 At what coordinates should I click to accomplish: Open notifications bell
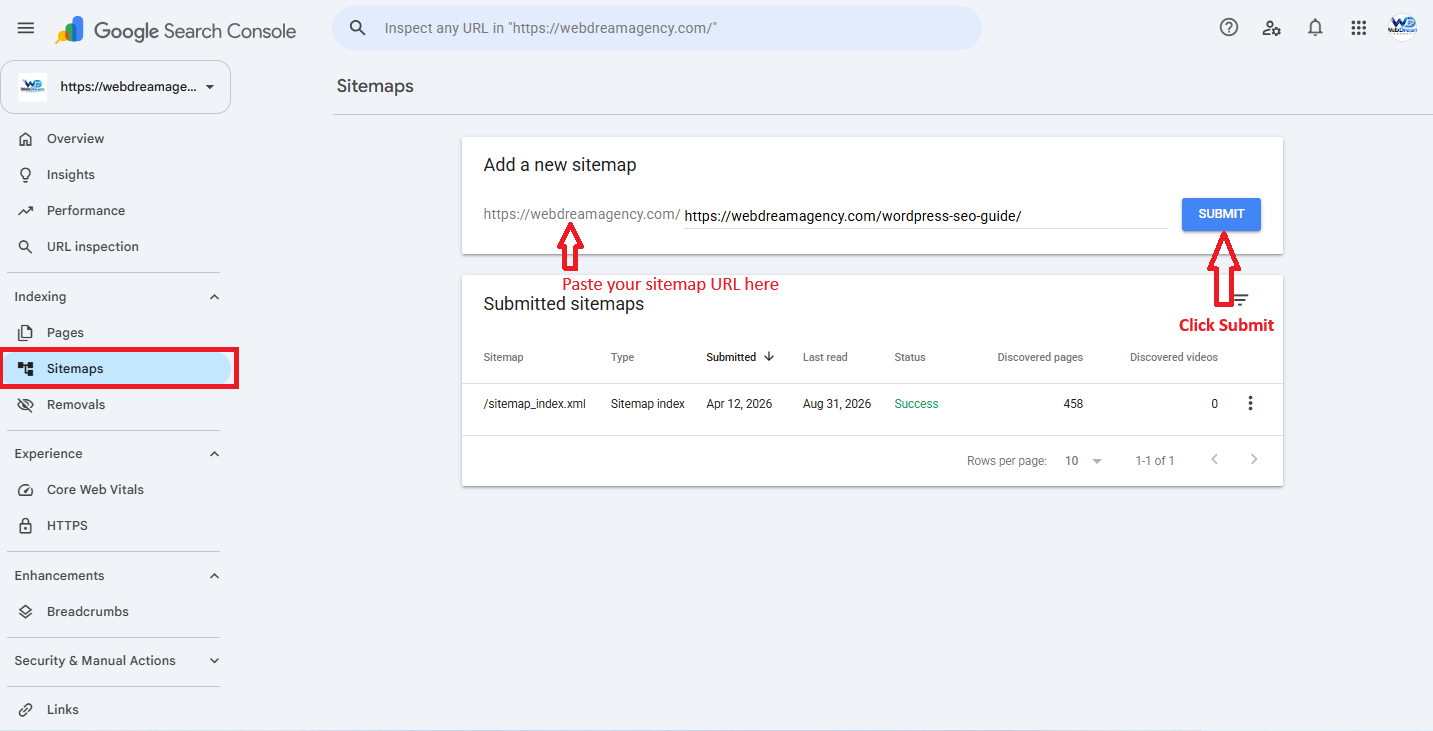[x=1315, y=28]
